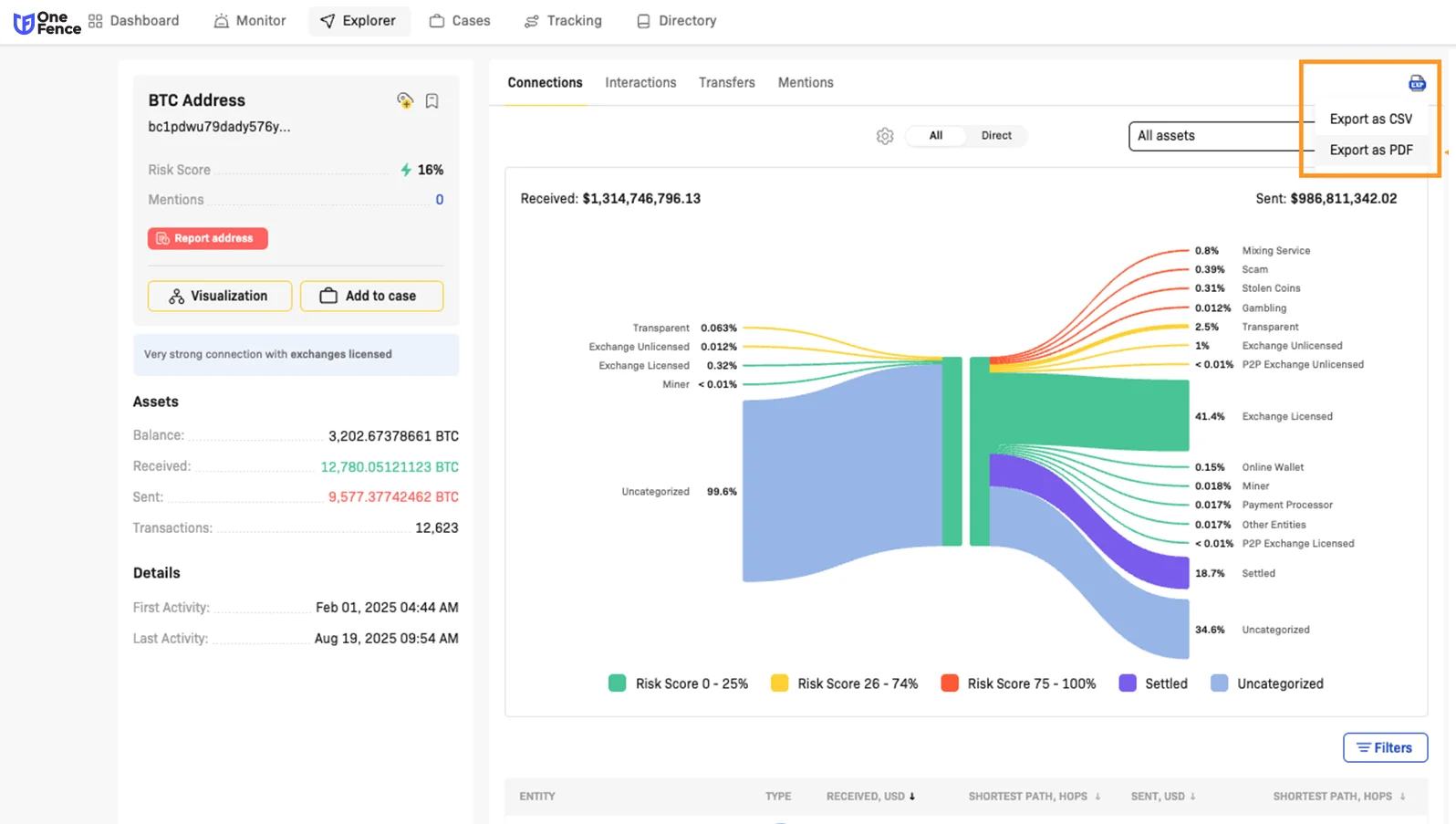
Task: Choose Export as PDF
Action: coord(1370,150)
